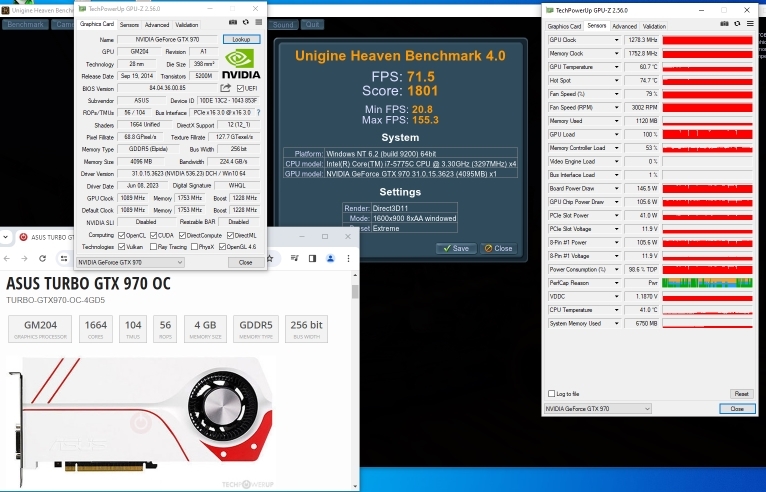Open the Heaven Benchmark menu button
Image resolution: width=766 pixels, height=492 pixels.
point(25,24)
